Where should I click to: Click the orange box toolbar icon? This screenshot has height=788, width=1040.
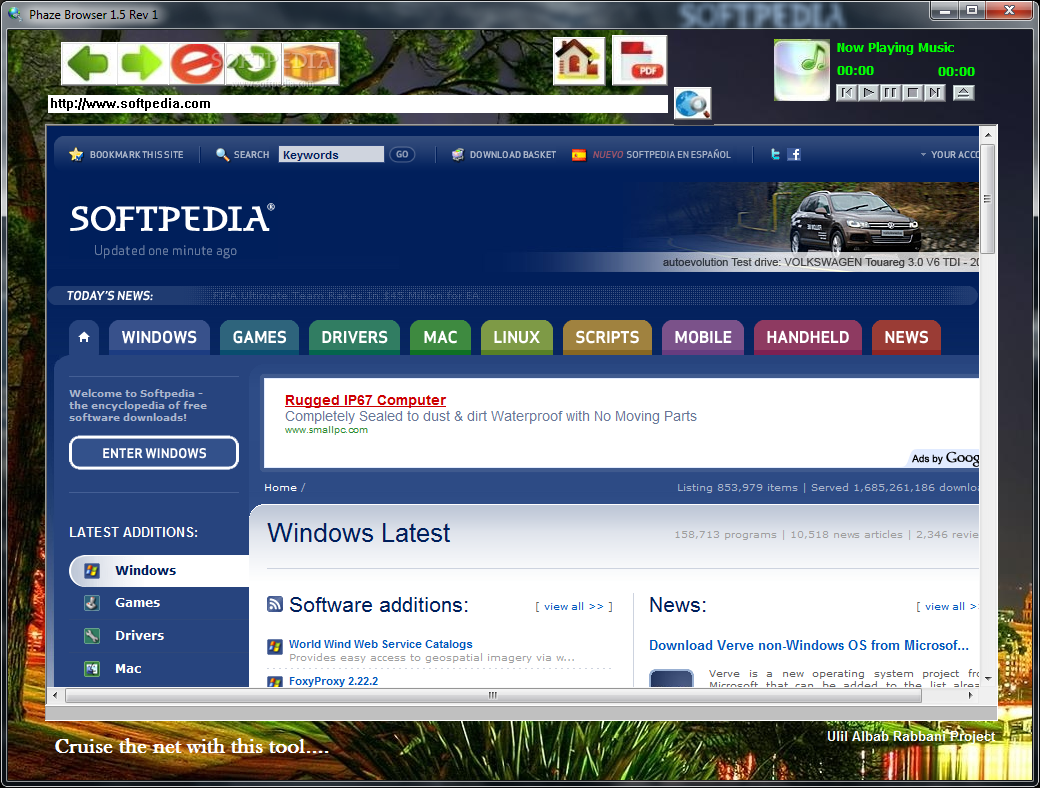[310, 63]
